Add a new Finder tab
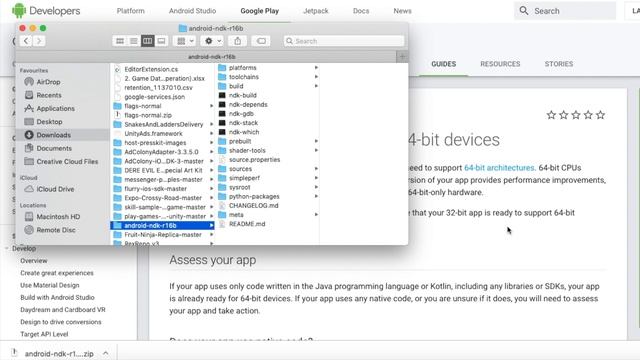 (402, 57)
